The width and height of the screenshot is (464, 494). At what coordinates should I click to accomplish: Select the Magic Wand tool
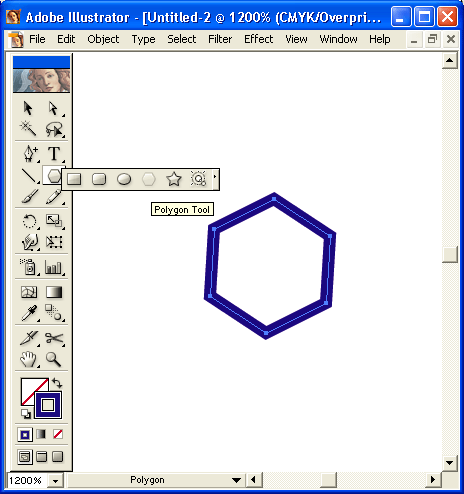click(x=28, y=129)
